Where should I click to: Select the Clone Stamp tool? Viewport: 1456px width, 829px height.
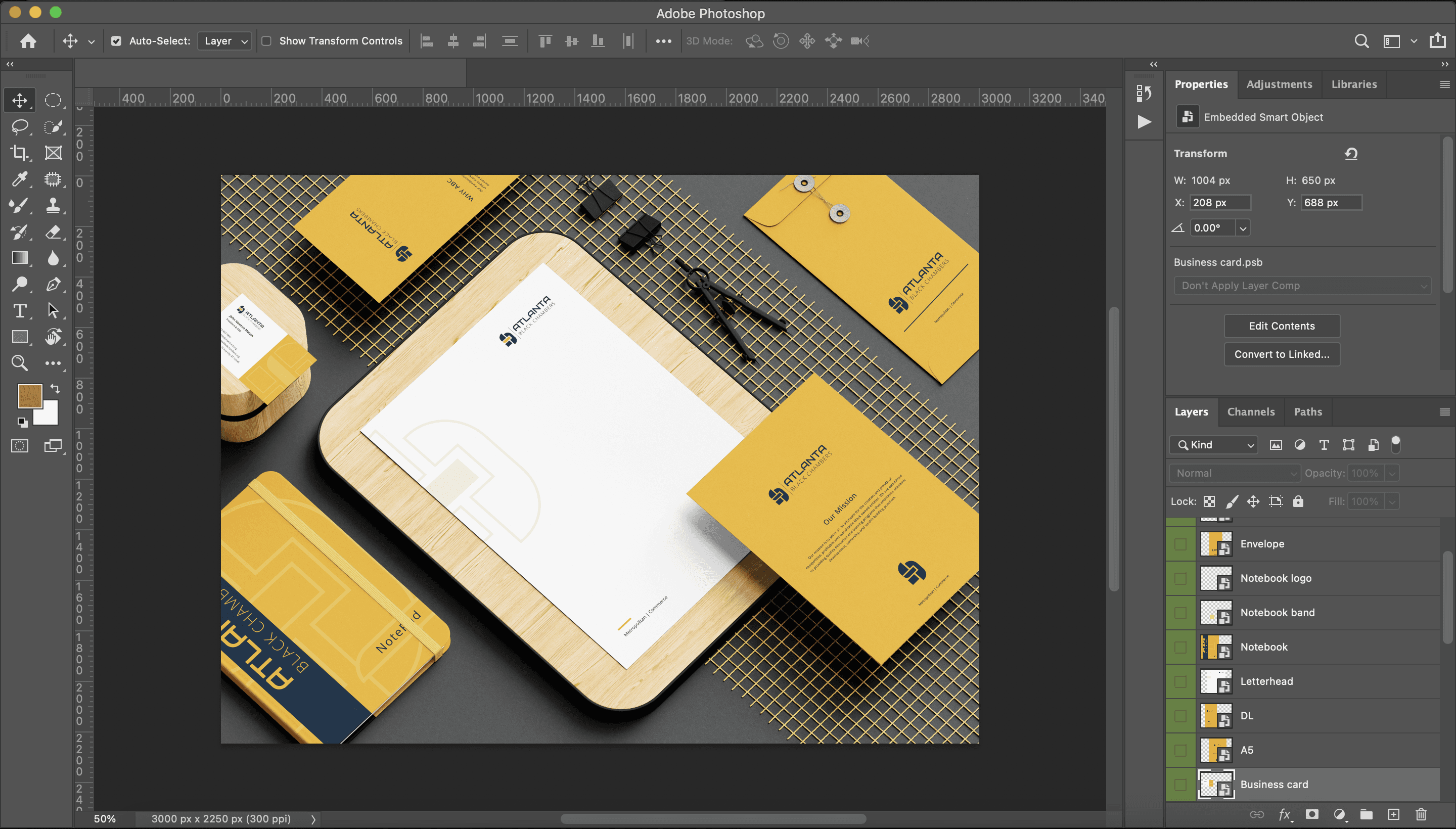pos(53,205)
